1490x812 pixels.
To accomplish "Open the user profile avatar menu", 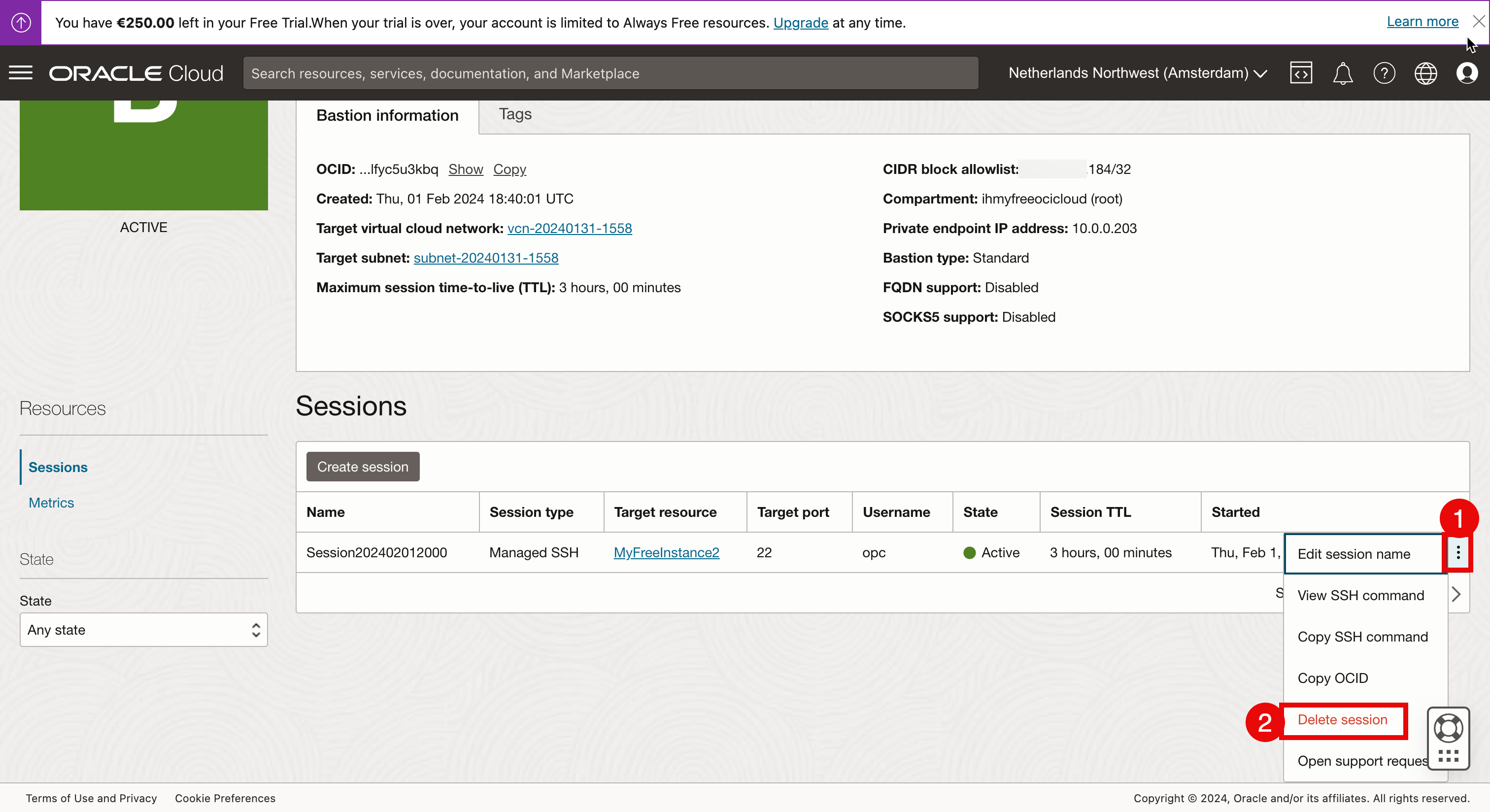I will [x=1467, y=73].
